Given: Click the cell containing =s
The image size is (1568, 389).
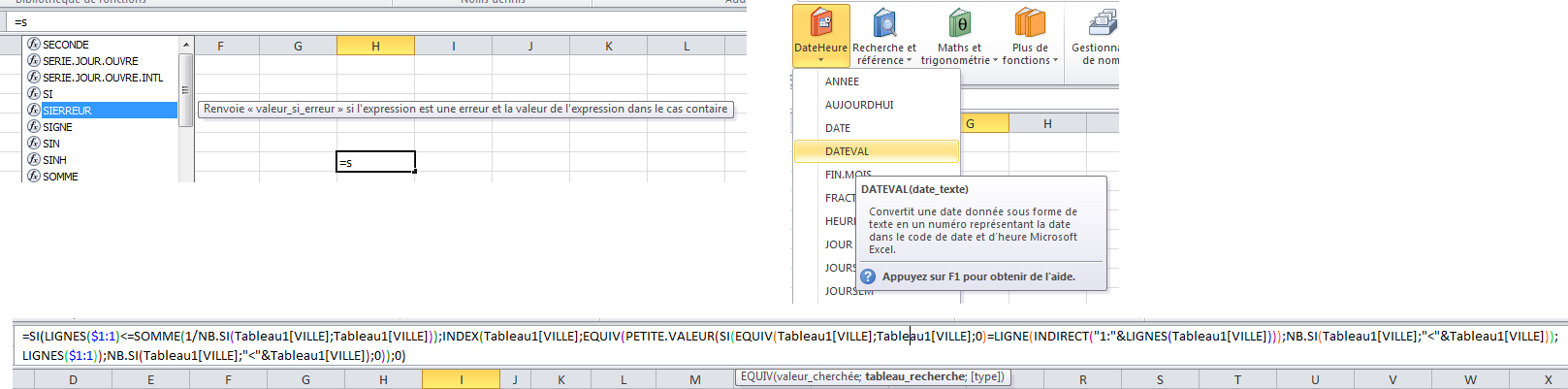Looking at the screenshot, I should coord(375,162).
